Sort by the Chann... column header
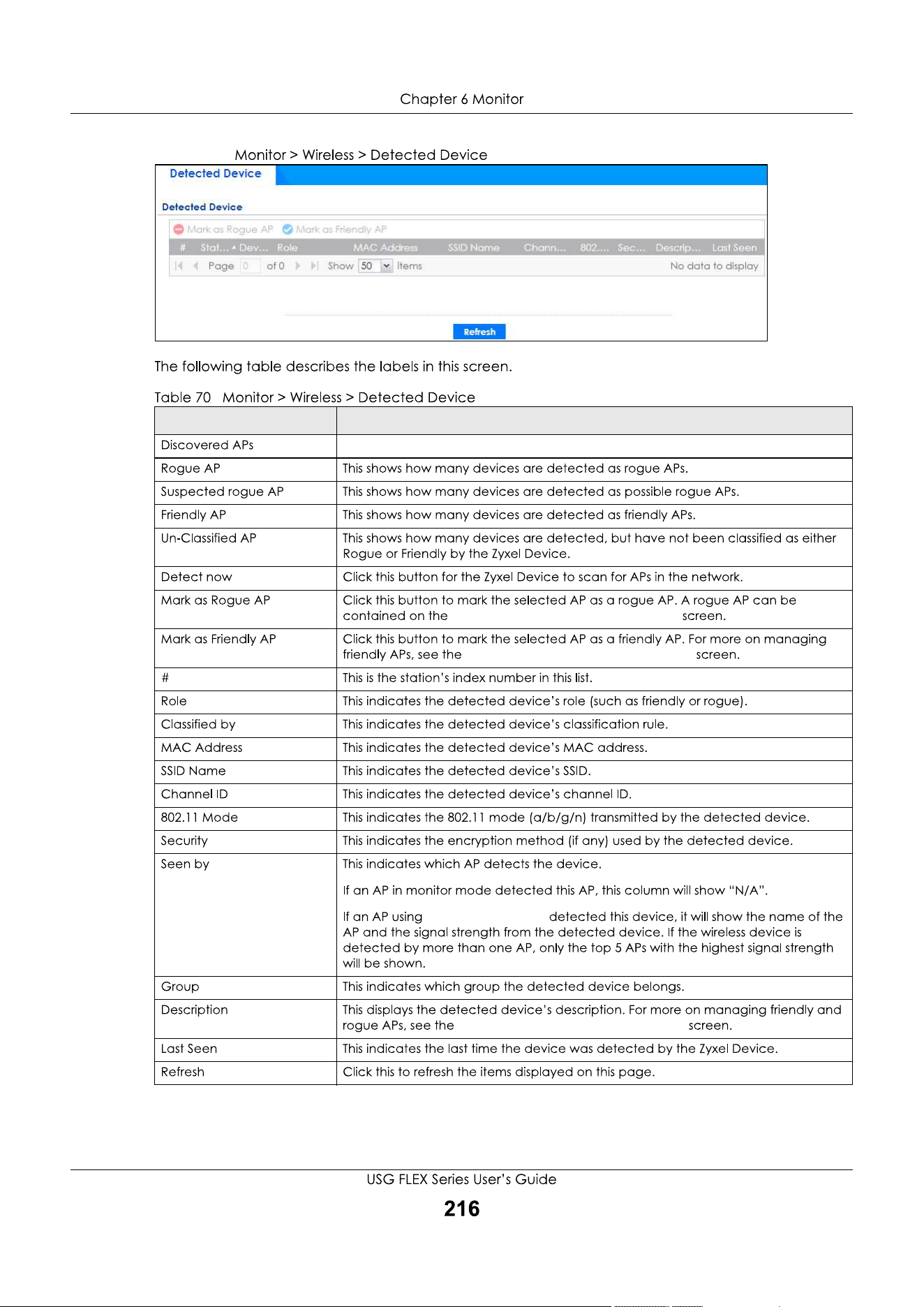This screenshot has height=1307, width=924. click(x=545, y=248)
